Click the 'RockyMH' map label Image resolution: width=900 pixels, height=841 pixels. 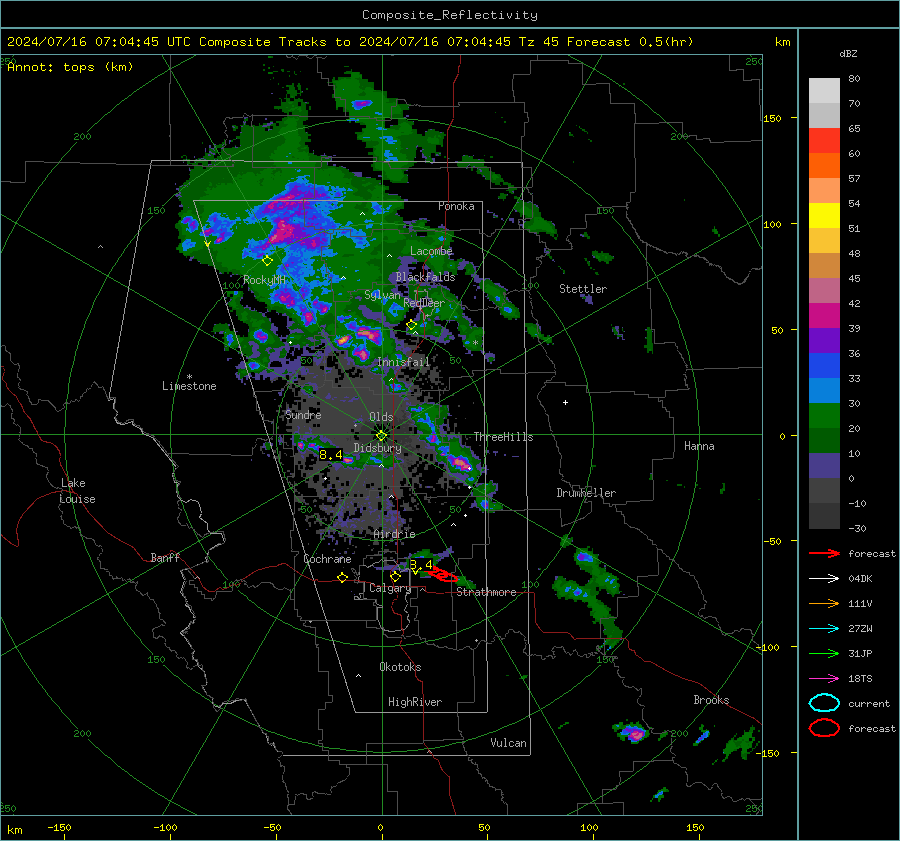(x=264, y=280)
